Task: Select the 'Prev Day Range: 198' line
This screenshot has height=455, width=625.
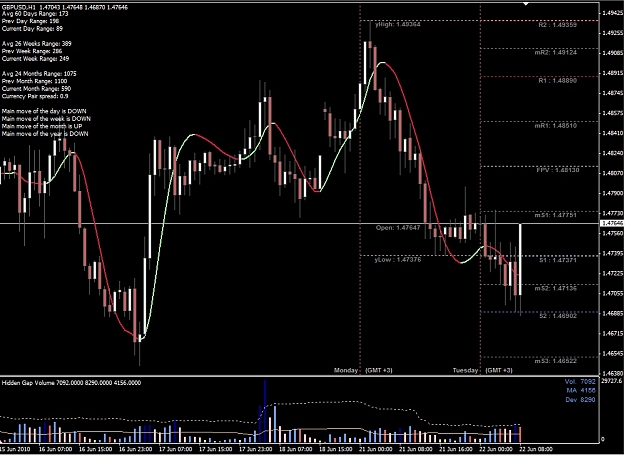Action: [30, 21]
